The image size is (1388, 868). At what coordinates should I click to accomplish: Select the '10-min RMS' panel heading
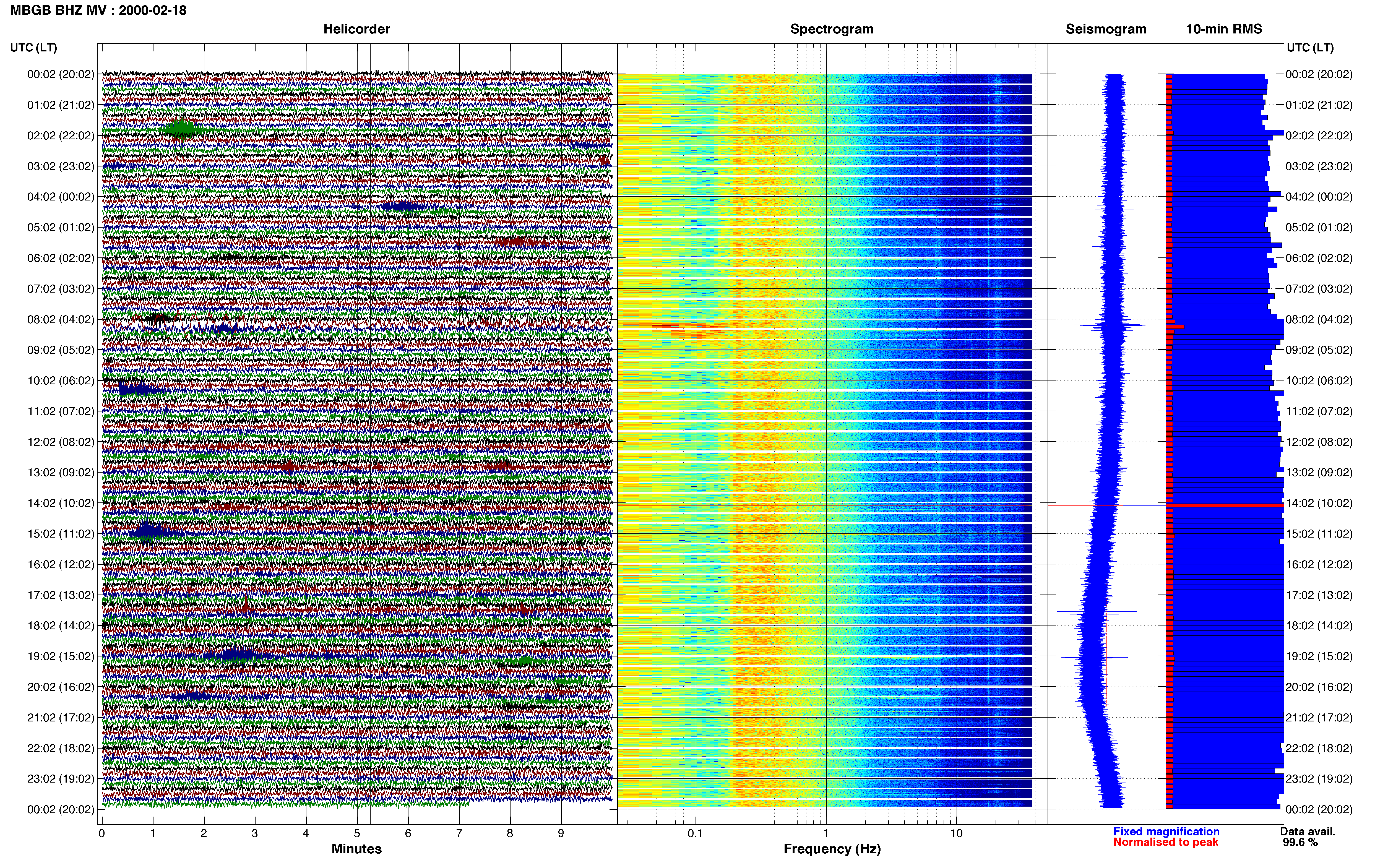(1224, 29)
